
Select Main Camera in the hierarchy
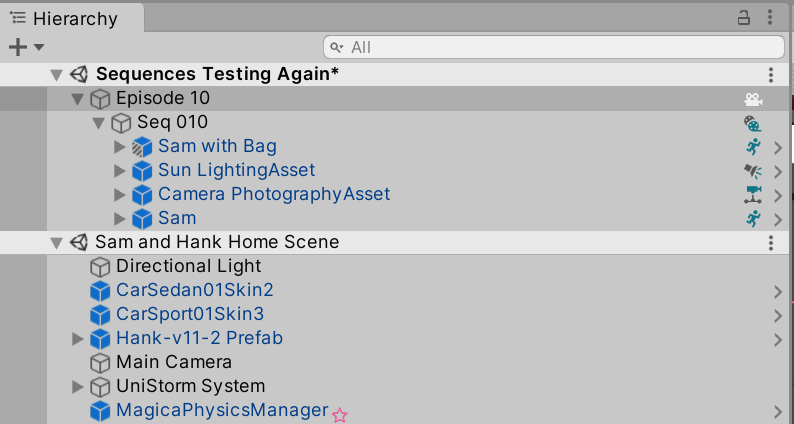pyautogui.click(x=174, y=362)
